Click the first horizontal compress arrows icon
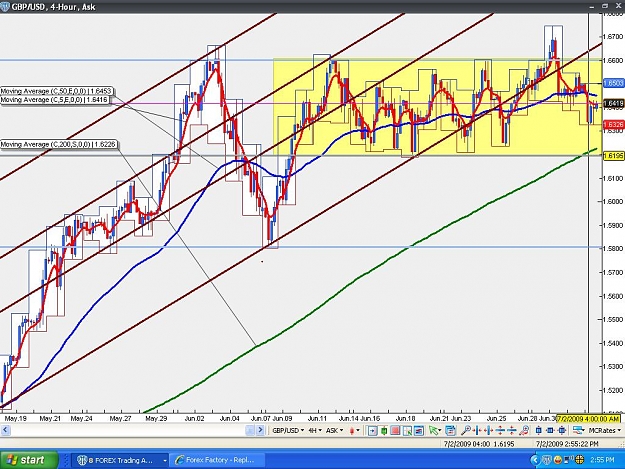This screenshot has width=625, height=469. tap(477, 430)
